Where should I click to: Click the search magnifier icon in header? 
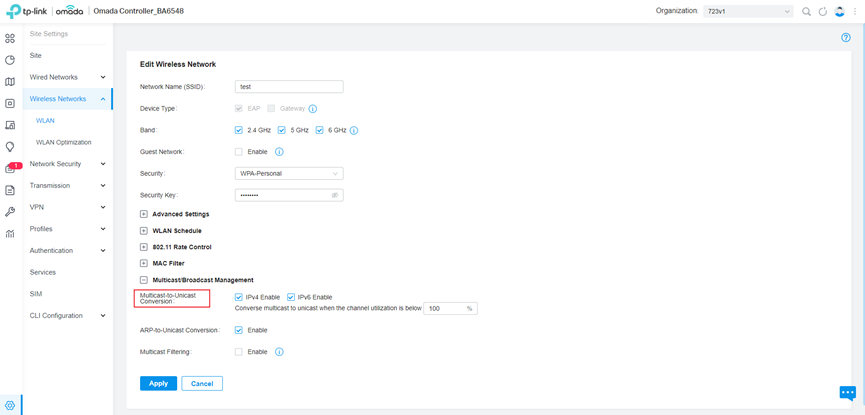click(x=806, y=12)
